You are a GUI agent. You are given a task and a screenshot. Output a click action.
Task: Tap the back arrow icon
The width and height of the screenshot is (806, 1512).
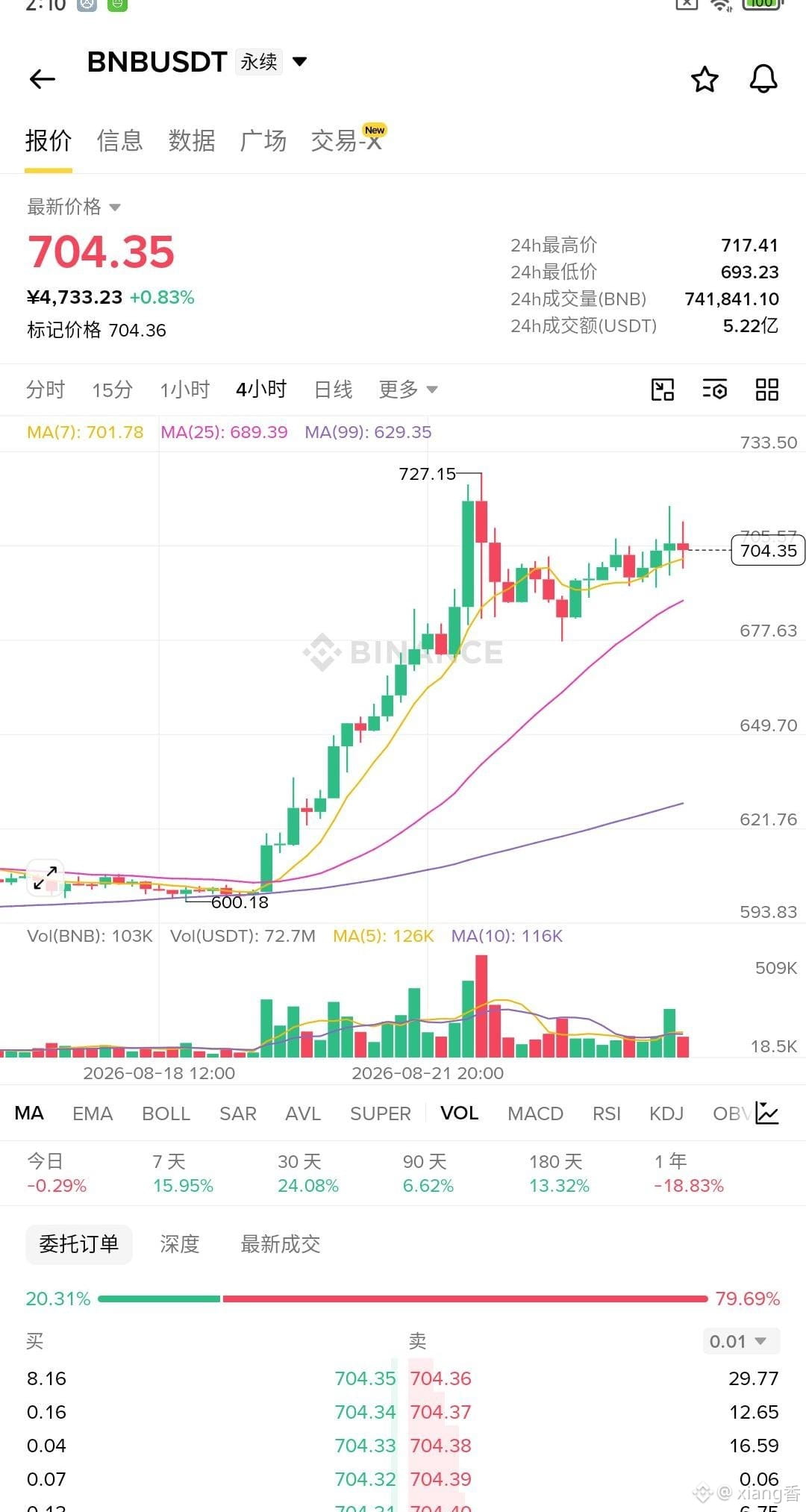43,79
